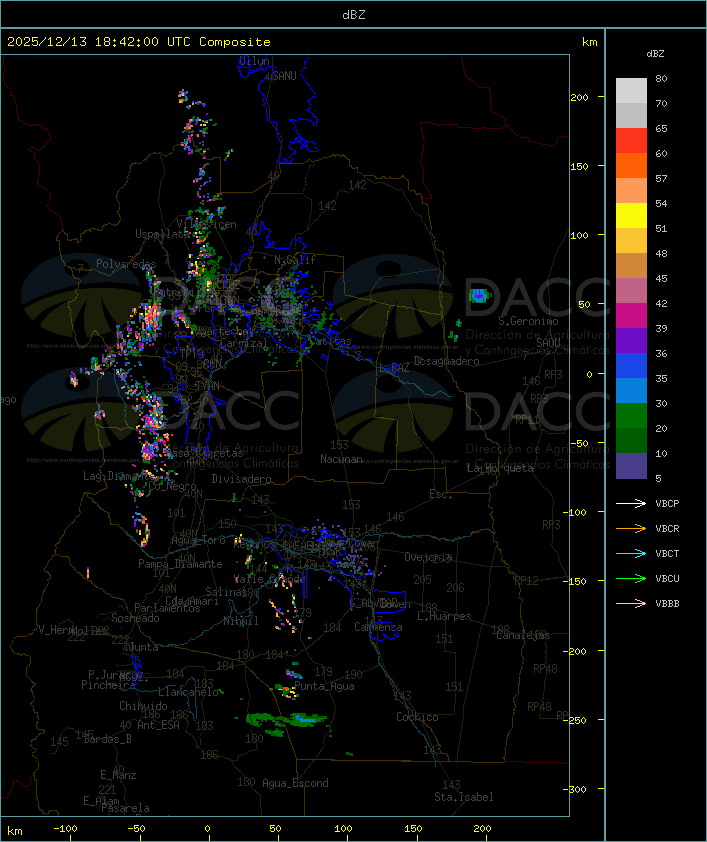
Task: Click the Uspallata map label
Action: tap(163, 234)
